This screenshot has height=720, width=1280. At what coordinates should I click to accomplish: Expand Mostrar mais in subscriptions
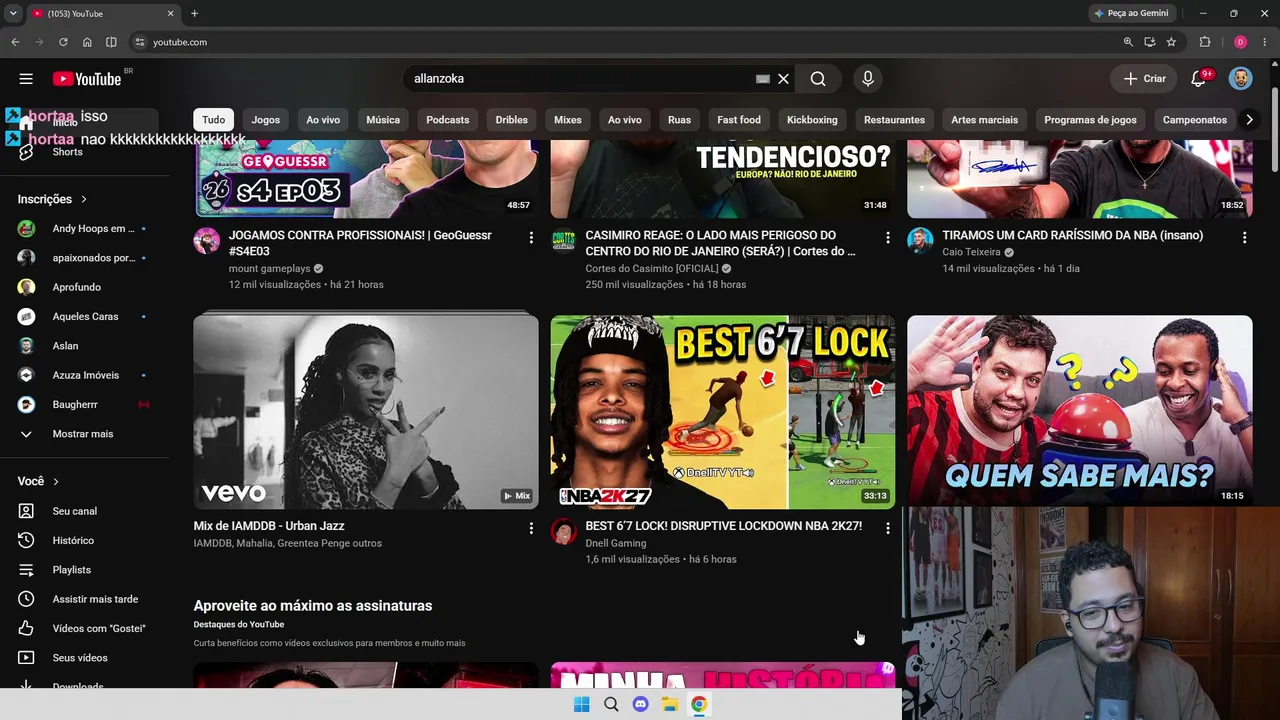coord(83,434)
